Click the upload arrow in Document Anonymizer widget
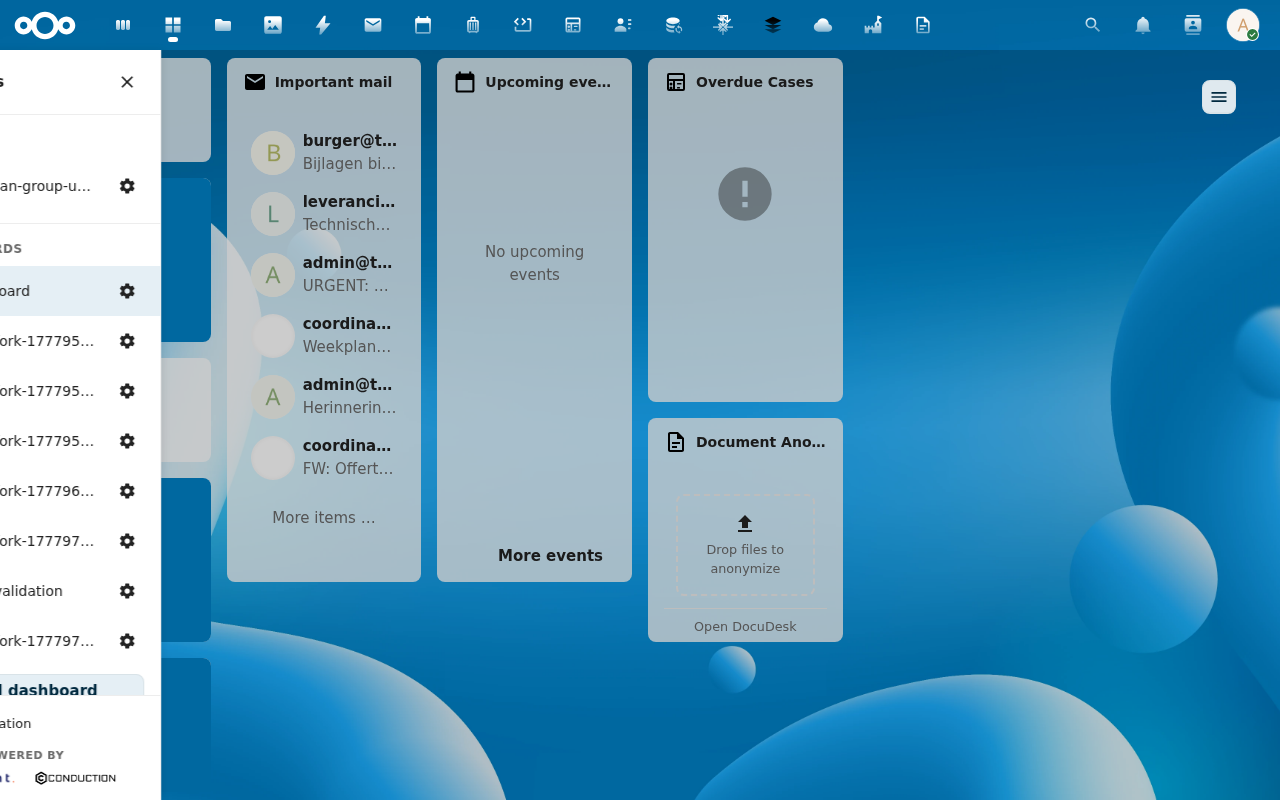This screenshot has width=1280, height=800. coord(745,523)
